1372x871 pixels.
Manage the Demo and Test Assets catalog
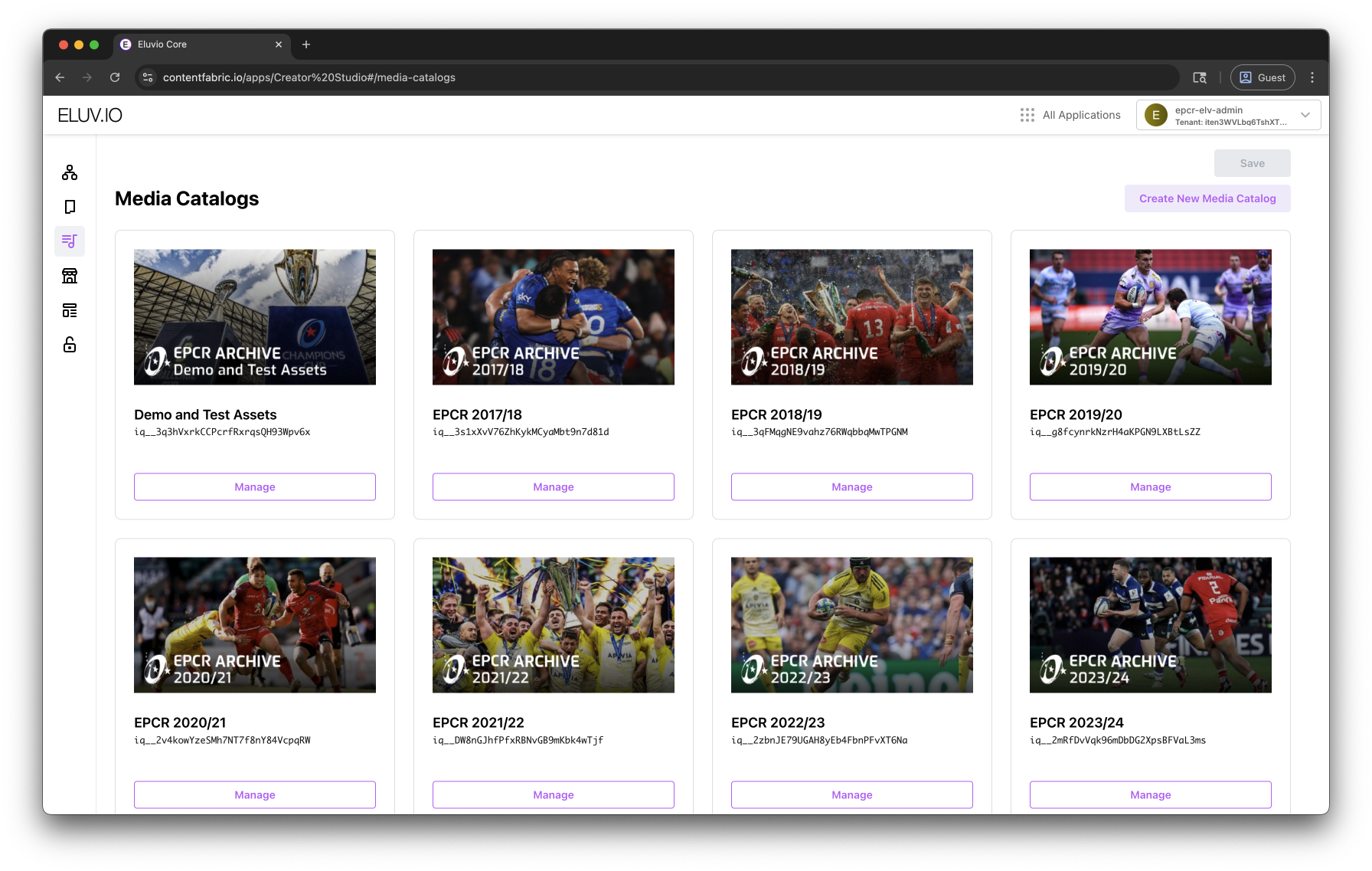pos(254,487)
